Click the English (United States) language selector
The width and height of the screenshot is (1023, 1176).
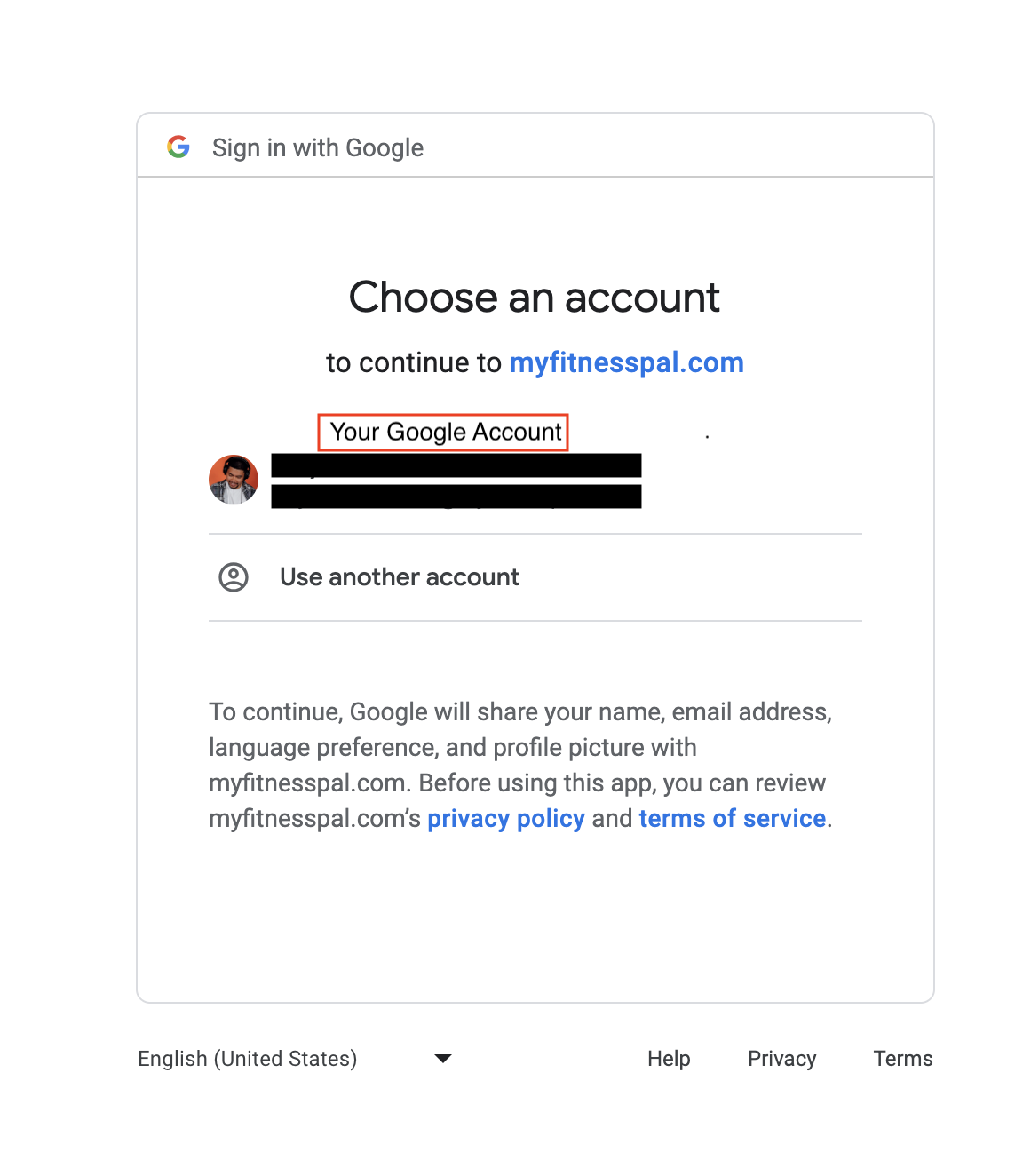point(248,1058)
